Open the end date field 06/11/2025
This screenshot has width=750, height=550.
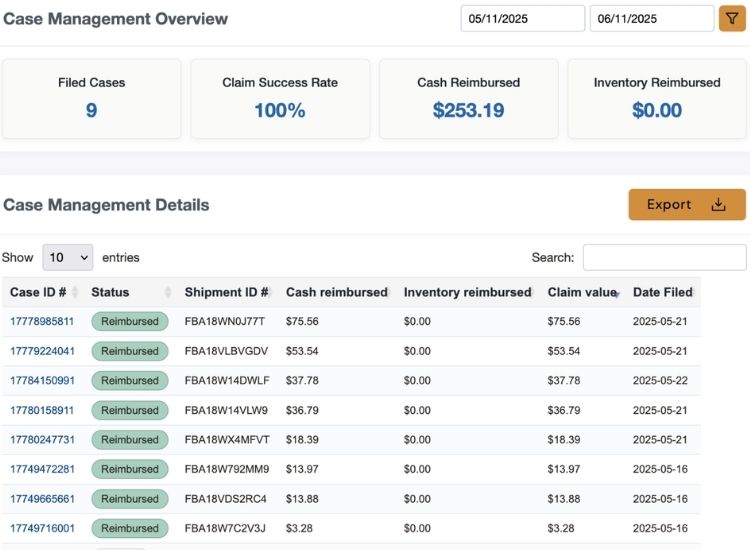[x=651, y=19]
